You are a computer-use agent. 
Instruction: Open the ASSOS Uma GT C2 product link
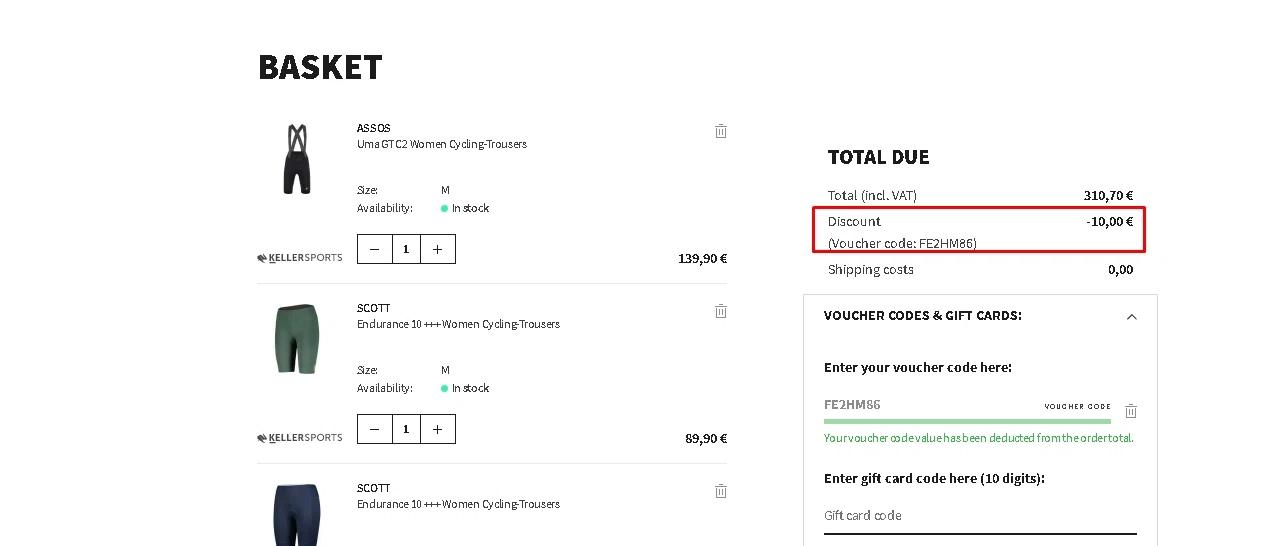pos(441,144)
